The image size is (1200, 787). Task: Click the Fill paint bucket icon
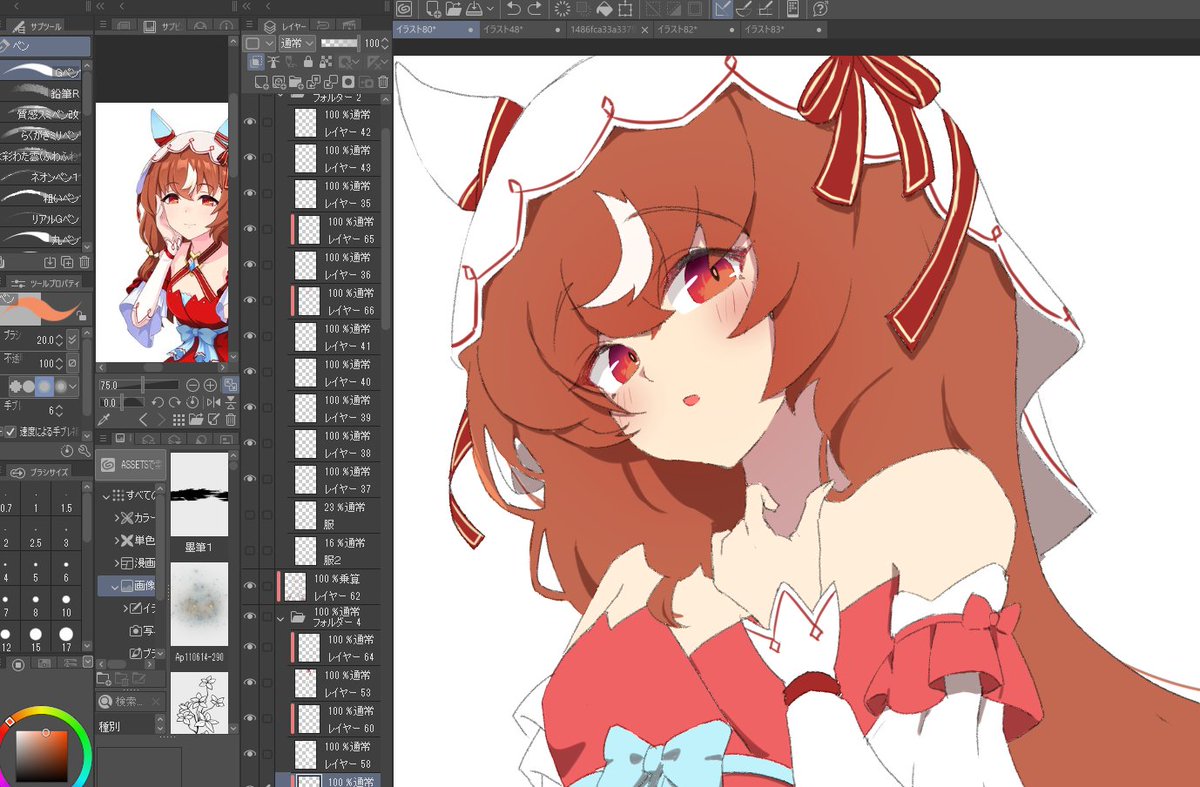(x=604, y=9)
